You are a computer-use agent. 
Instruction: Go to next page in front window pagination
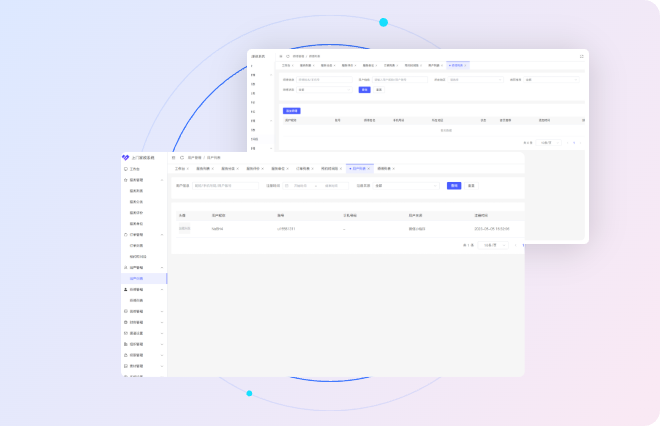522,245
